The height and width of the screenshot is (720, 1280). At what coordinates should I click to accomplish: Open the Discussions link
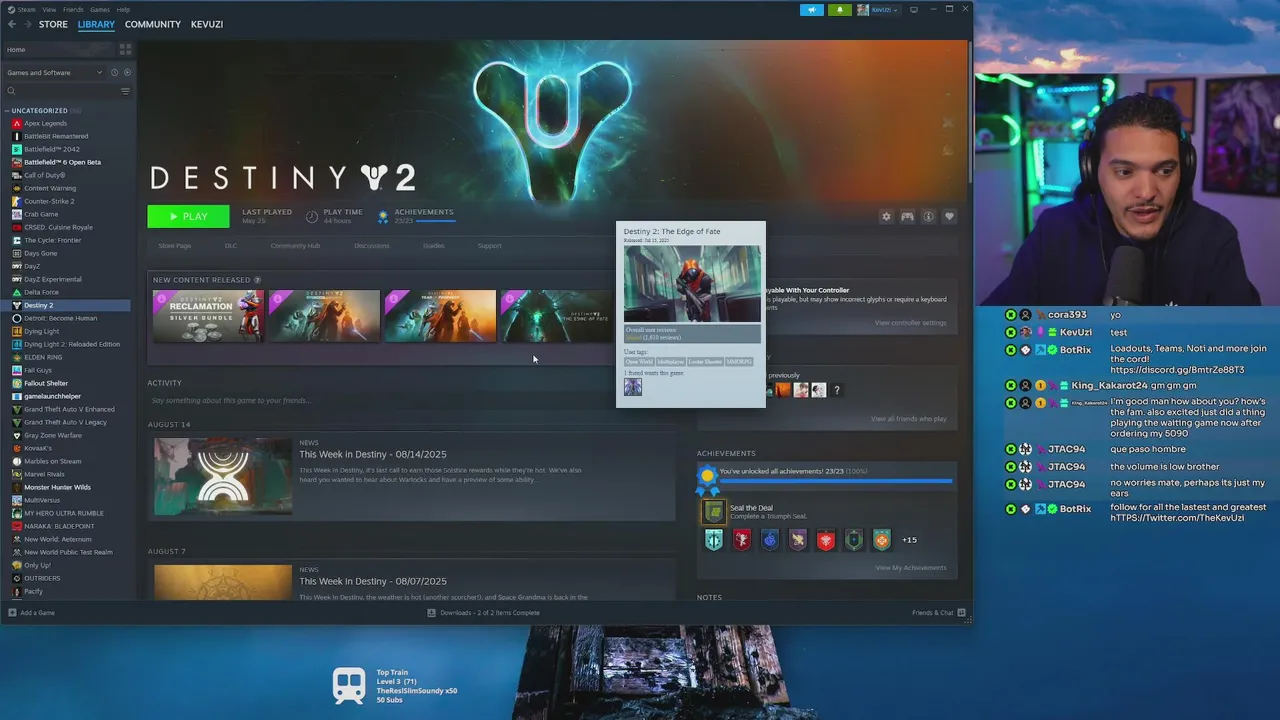(372, 246)
